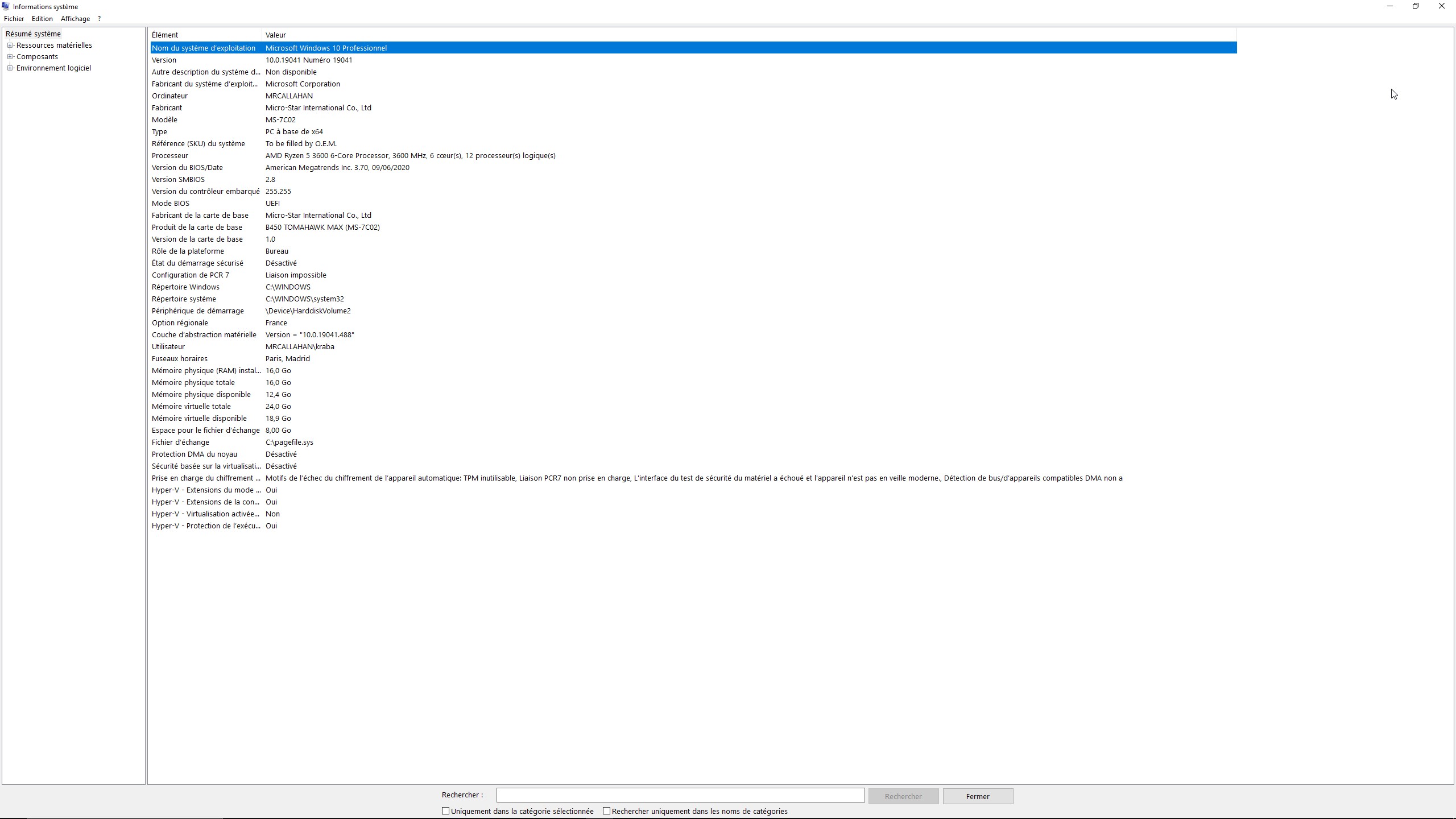Open the Fichier menu
Viewport: 1456px width, 819px height.
click(14, 19)
